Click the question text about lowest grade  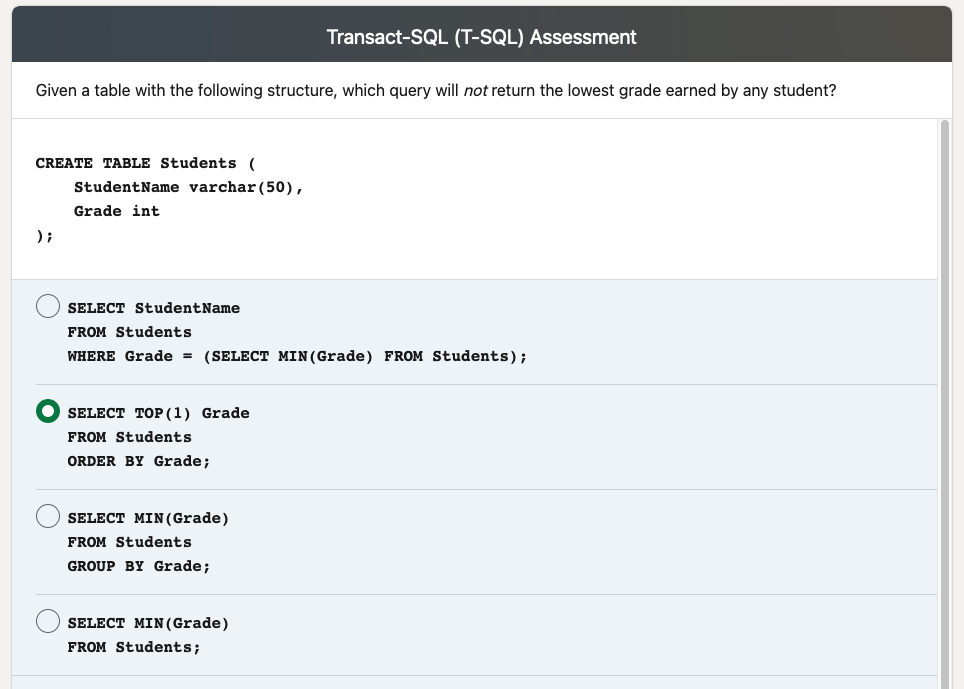pyautogui.click(x=435, y=90)
